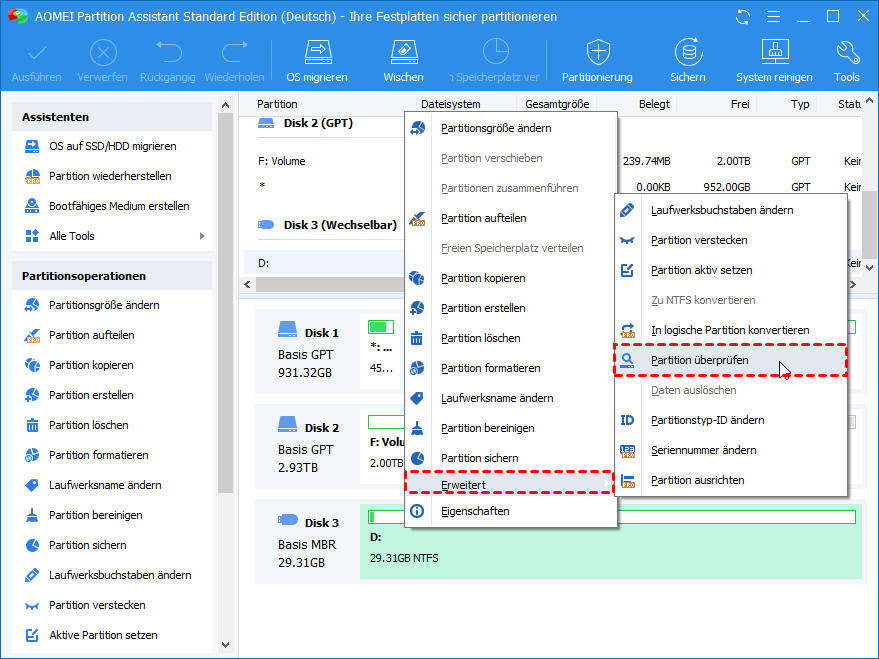Select Seriennummer ändern in submenu
879x659 pixels.
730,450
